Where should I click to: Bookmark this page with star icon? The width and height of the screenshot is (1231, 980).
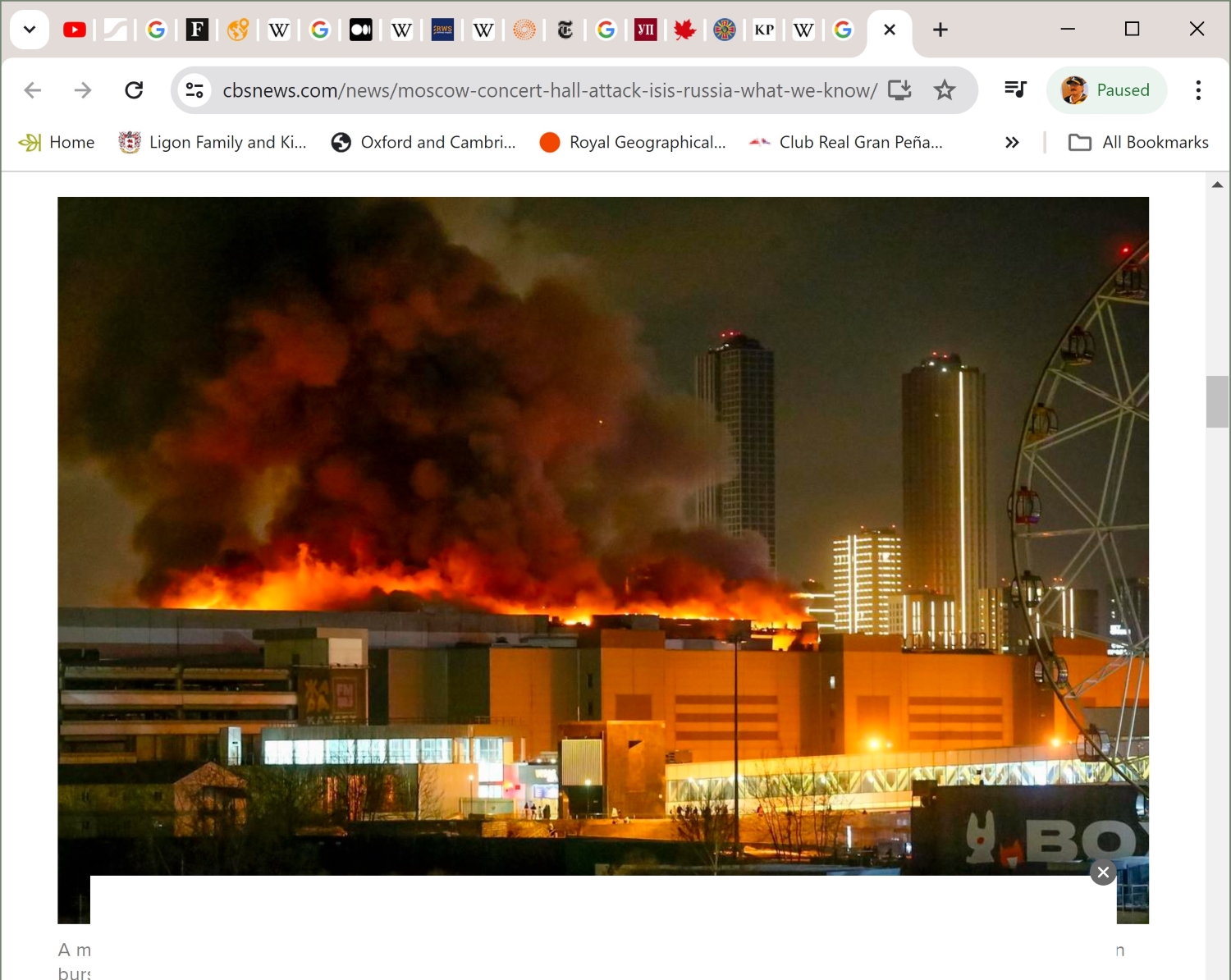pyautogui.click(x=945, y=90)
